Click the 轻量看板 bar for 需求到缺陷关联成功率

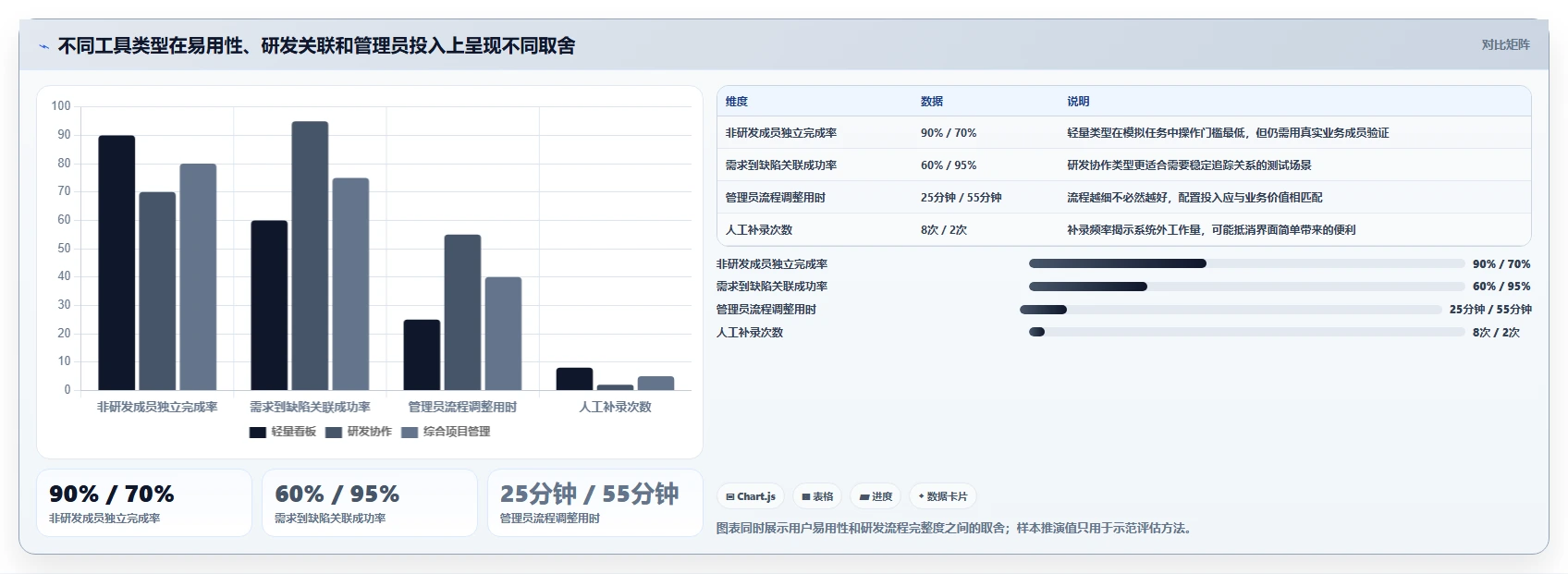(x=269, y=305)
